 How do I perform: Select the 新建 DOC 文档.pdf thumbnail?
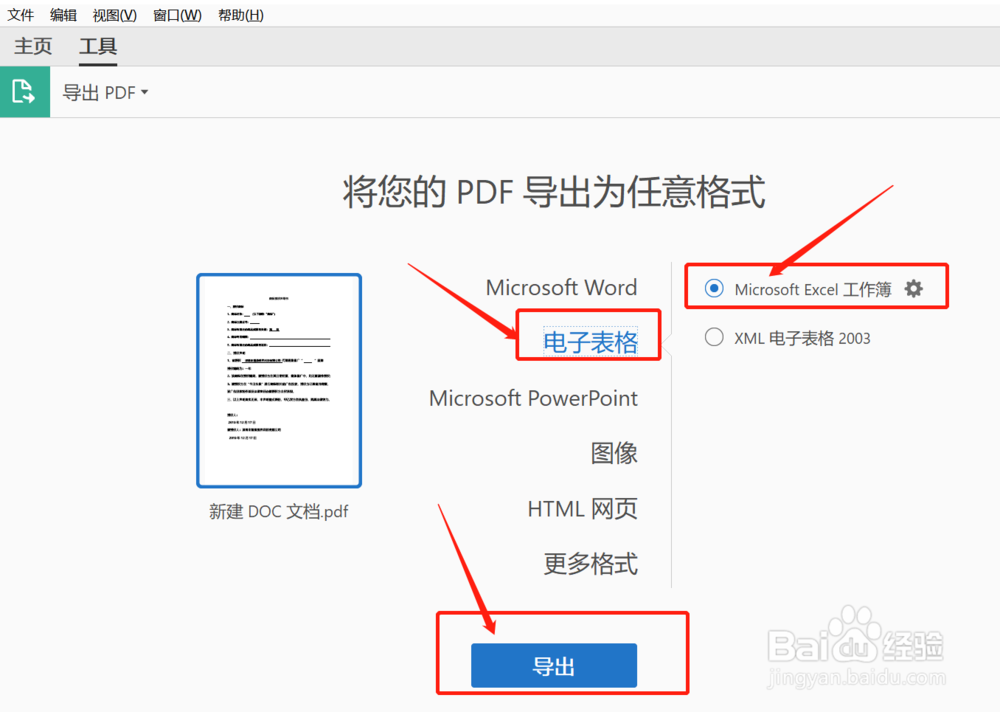279,380
